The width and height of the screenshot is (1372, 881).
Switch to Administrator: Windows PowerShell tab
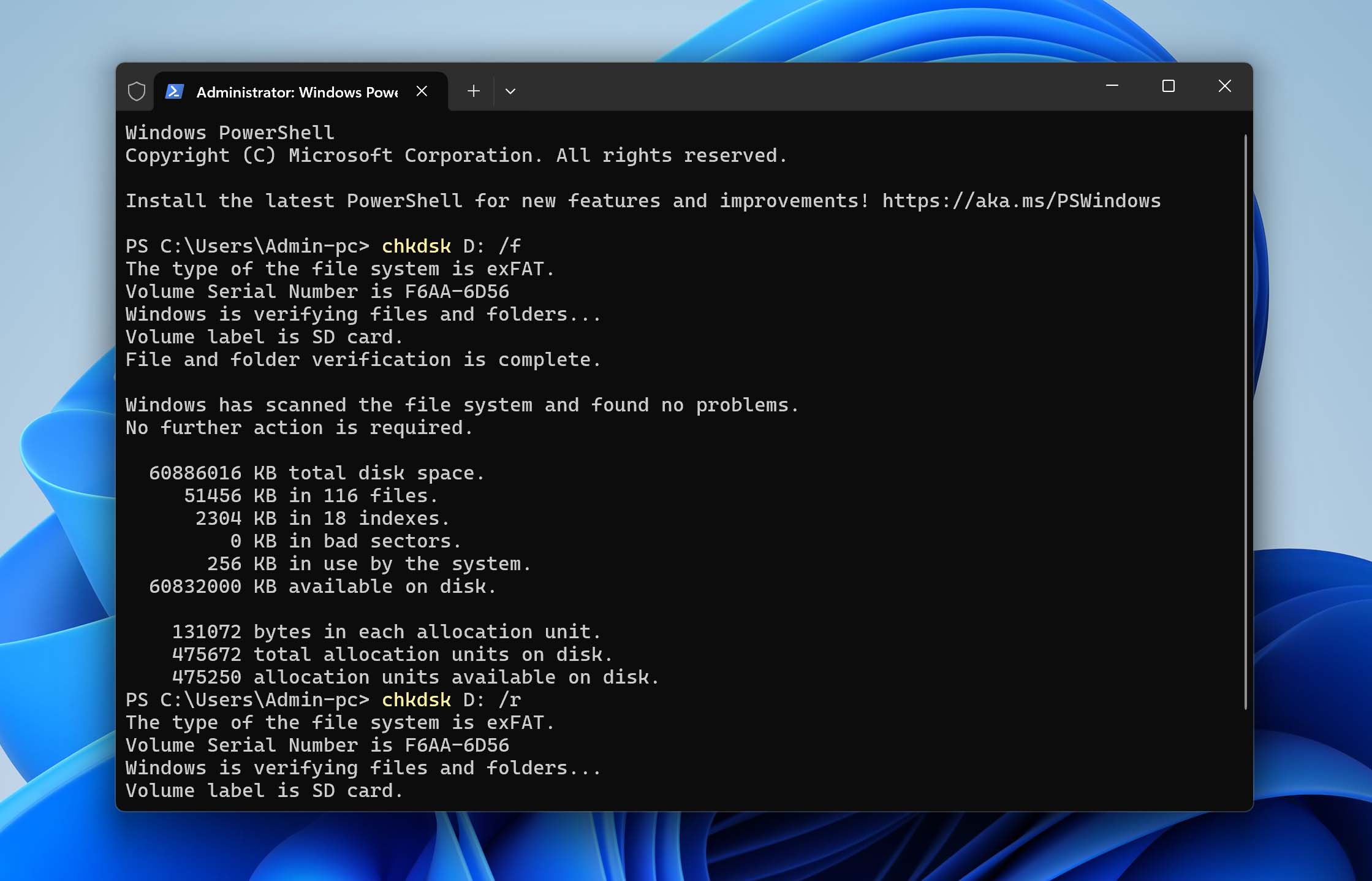coord(300,91)
